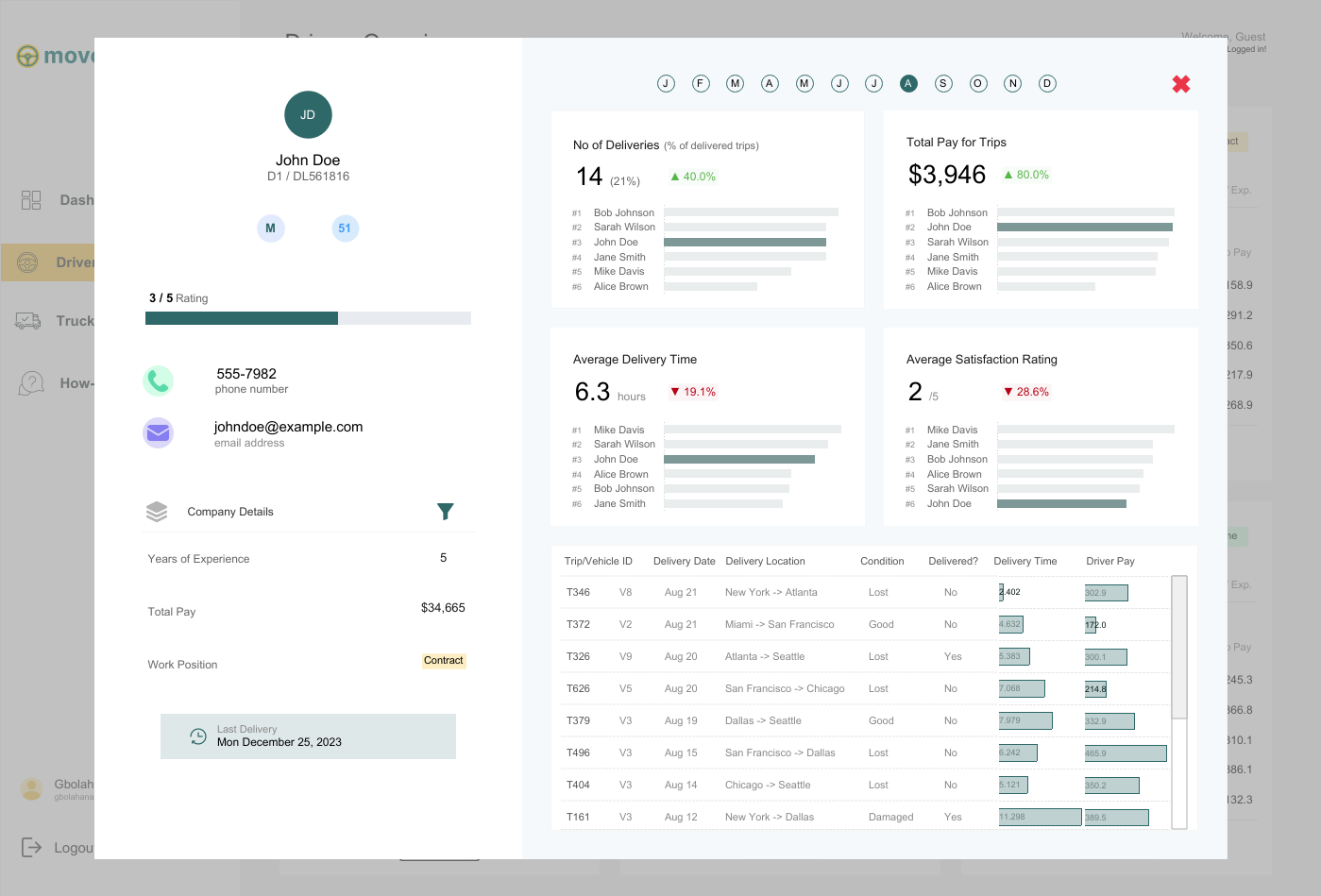The width and height of the screenshot is (1321, 896).
Task: Click the Company Details filter funnel icon
Action: pos(446,512)
